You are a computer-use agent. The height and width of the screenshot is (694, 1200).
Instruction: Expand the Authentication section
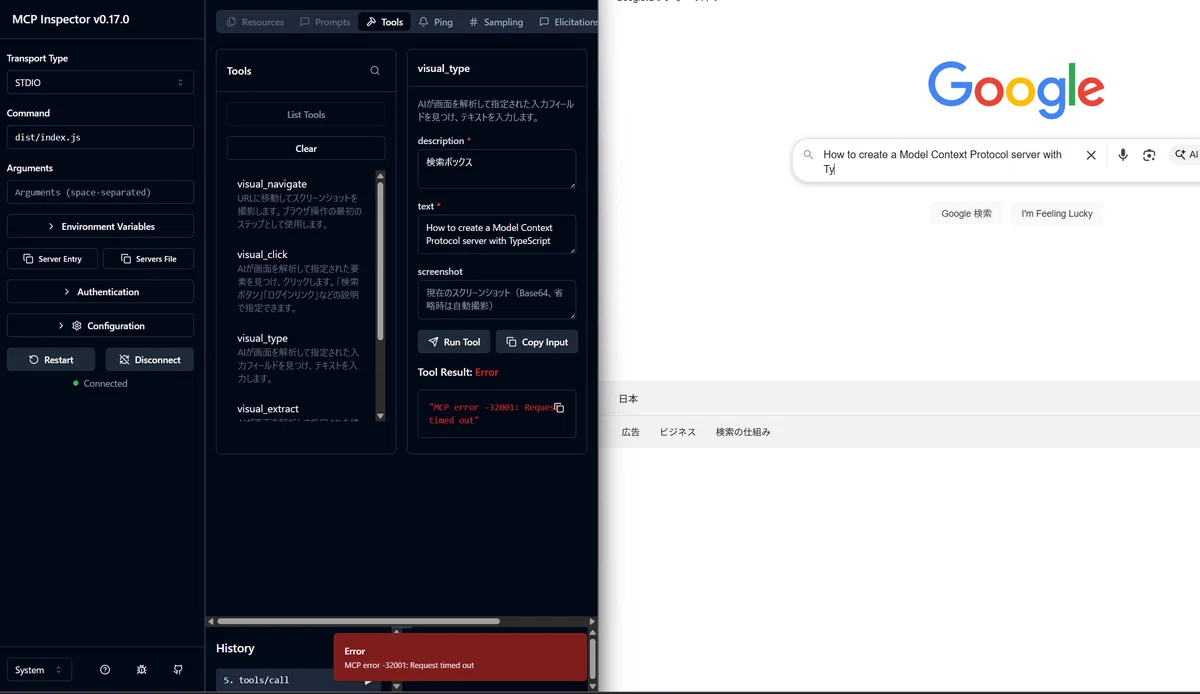pos(100,292)
